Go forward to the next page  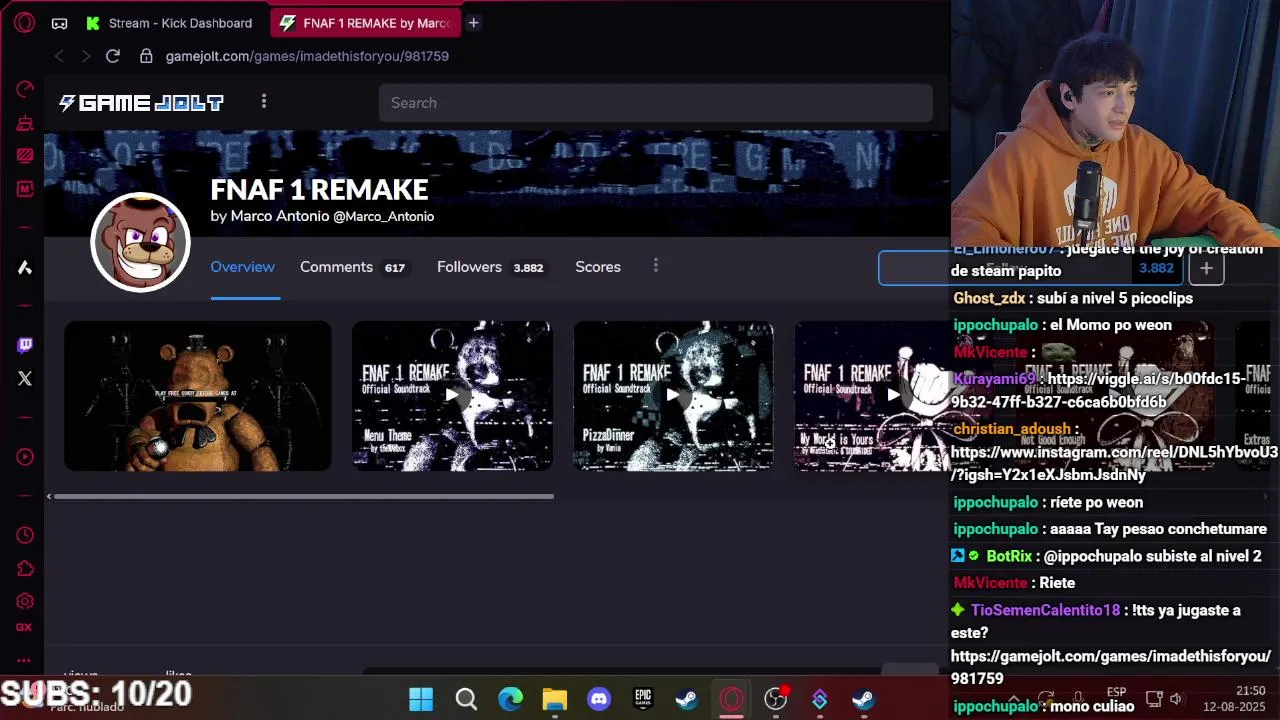(x=85, y=56)
